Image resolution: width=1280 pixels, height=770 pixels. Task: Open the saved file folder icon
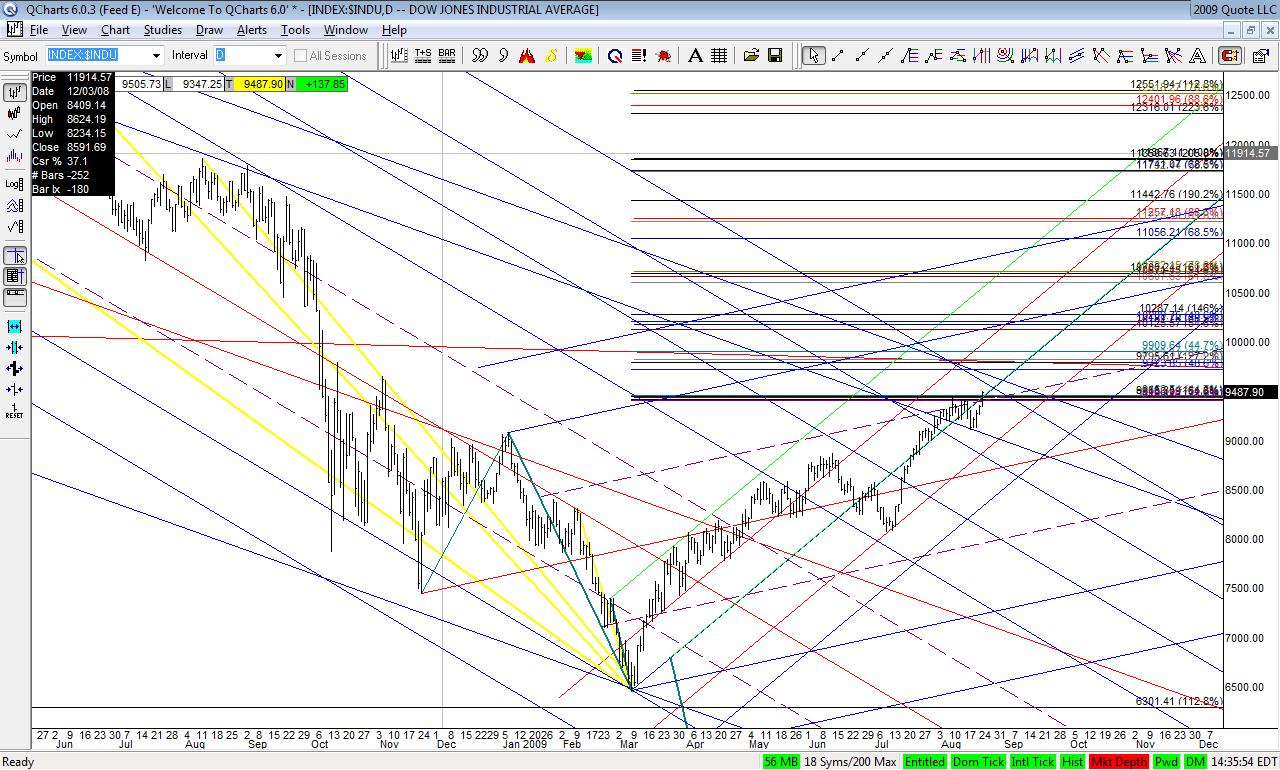coord(751,55)
